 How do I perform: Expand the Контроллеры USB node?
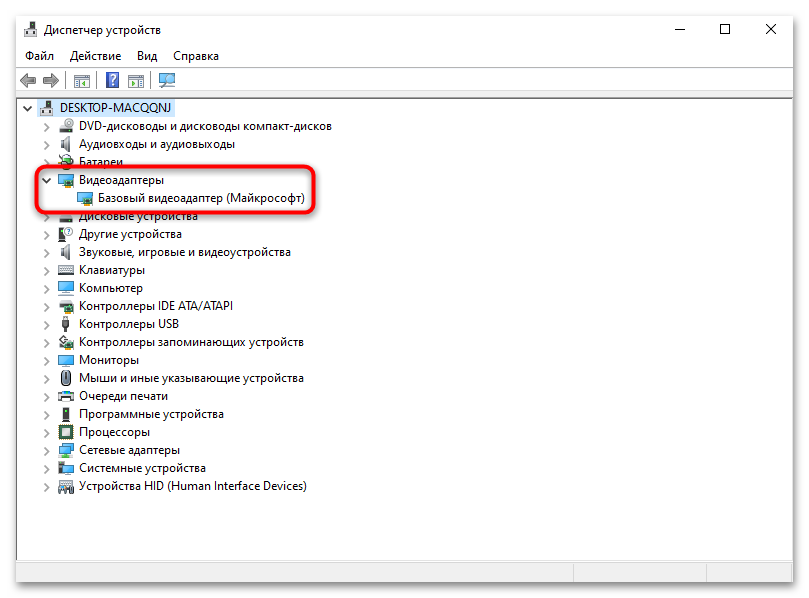[45, 323]
